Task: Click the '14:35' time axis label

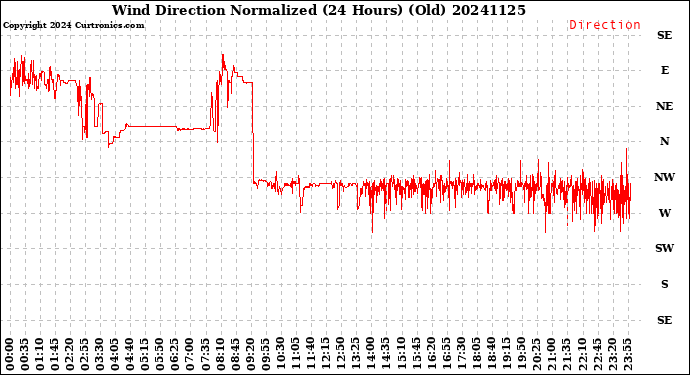Action: (x=385, y=354)
